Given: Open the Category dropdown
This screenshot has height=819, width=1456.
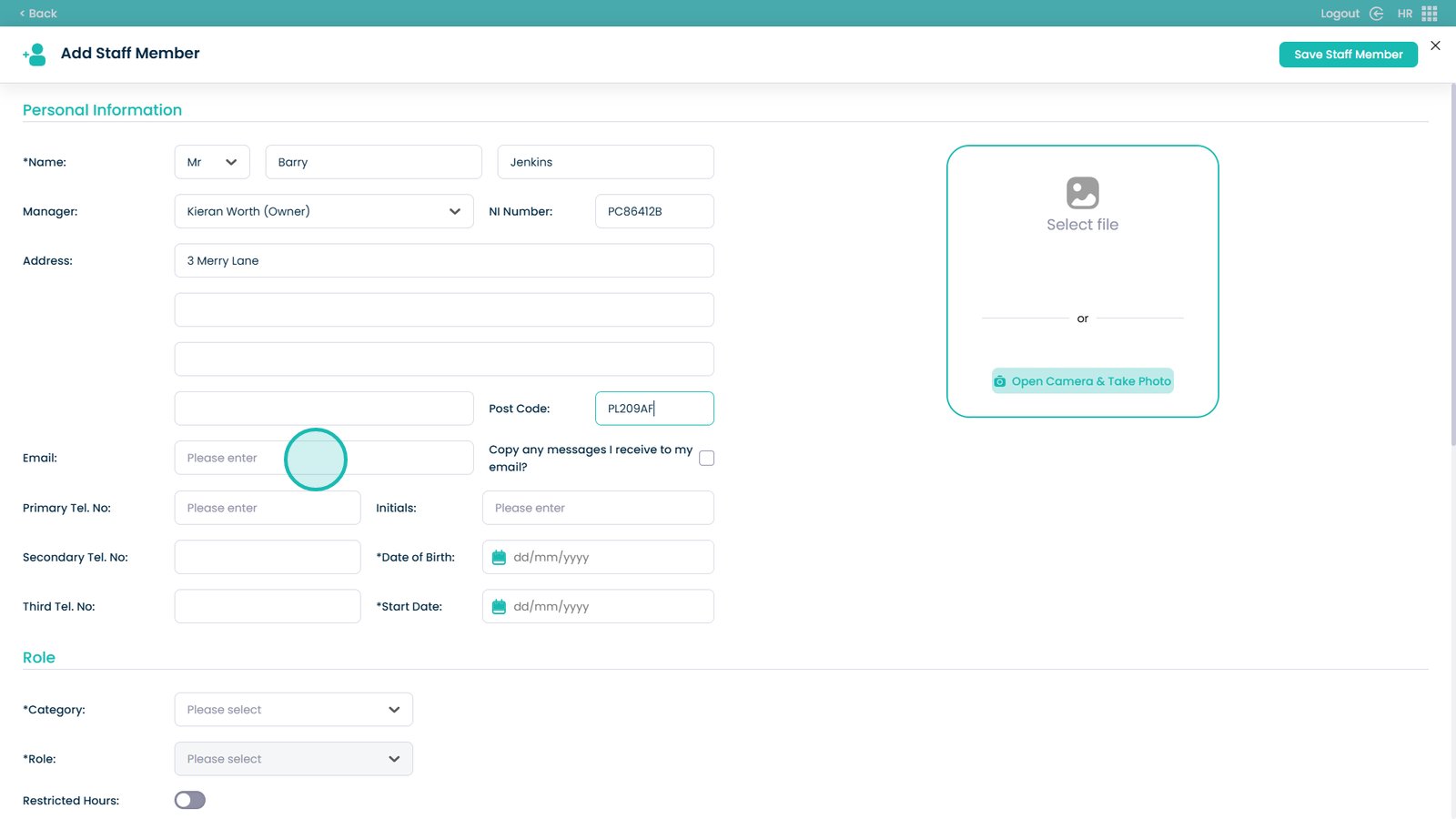Looking at the screenshot, I should (293, 710).
